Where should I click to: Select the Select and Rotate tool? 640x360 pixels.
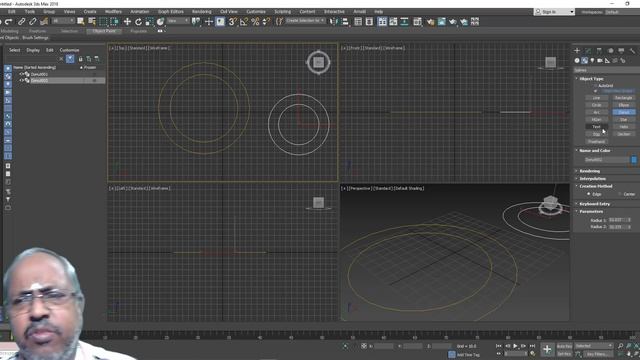[x=138, y=22]
